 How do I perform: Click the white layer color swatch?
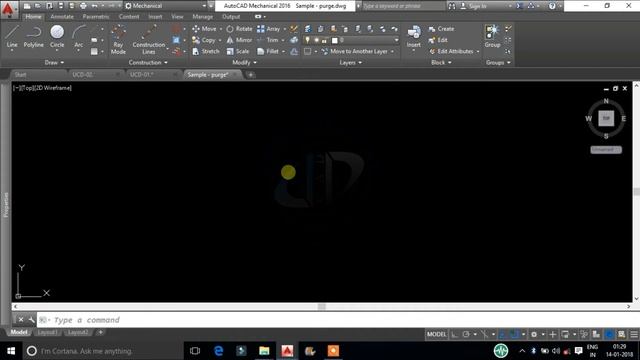pyautogui.click(x=335, y=40)
